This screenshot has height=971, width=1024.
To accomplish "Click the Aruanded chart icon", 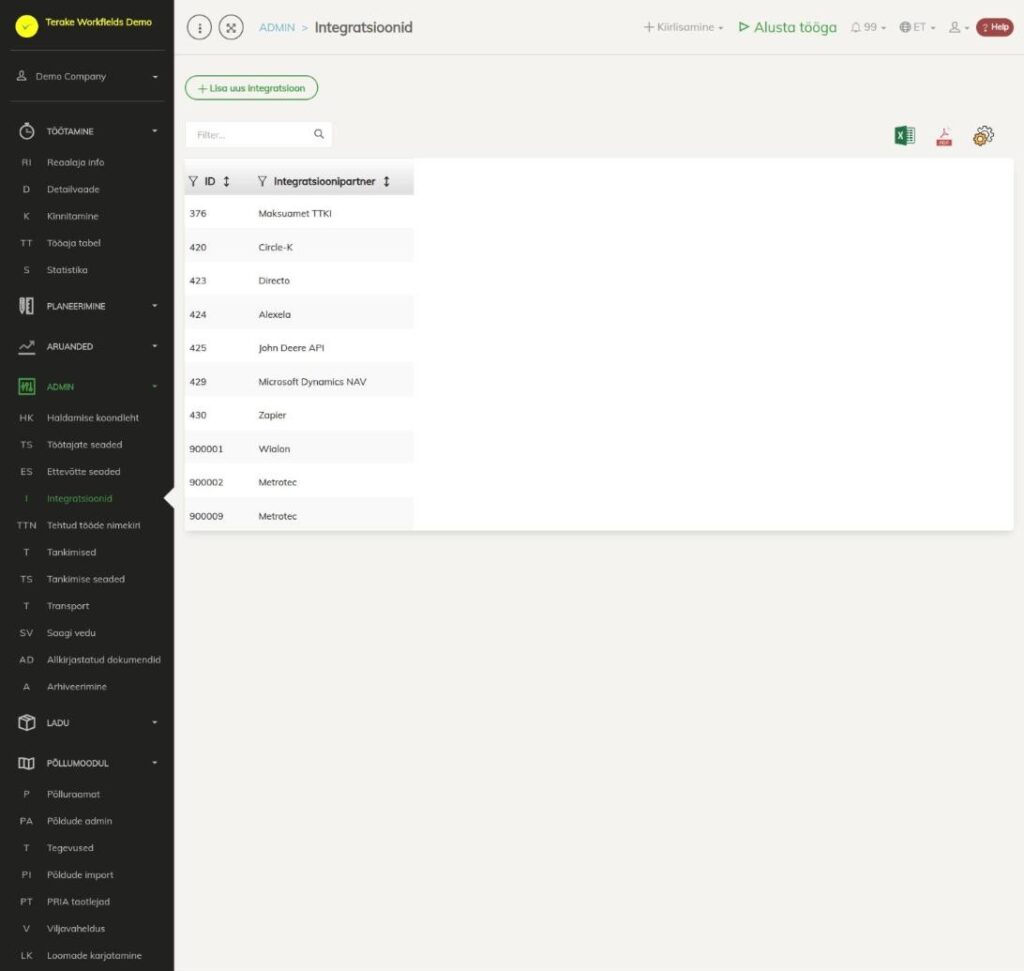I will click(x=26, y=347).
